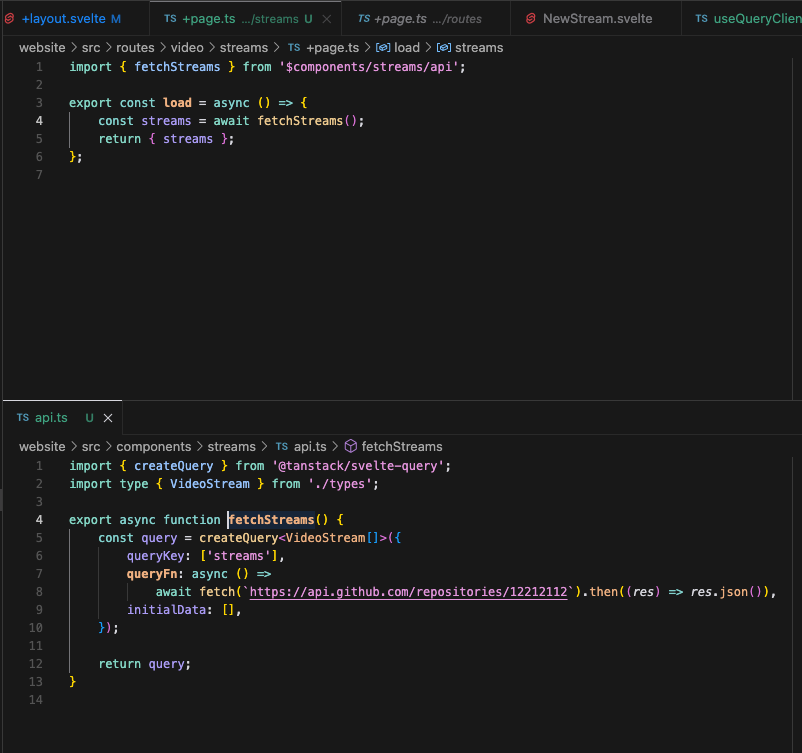Click load symbol icon in upper breadcrumb
The width and height of the screenshot is (802, 753).
pyautogui.click(x=383, y=47)
